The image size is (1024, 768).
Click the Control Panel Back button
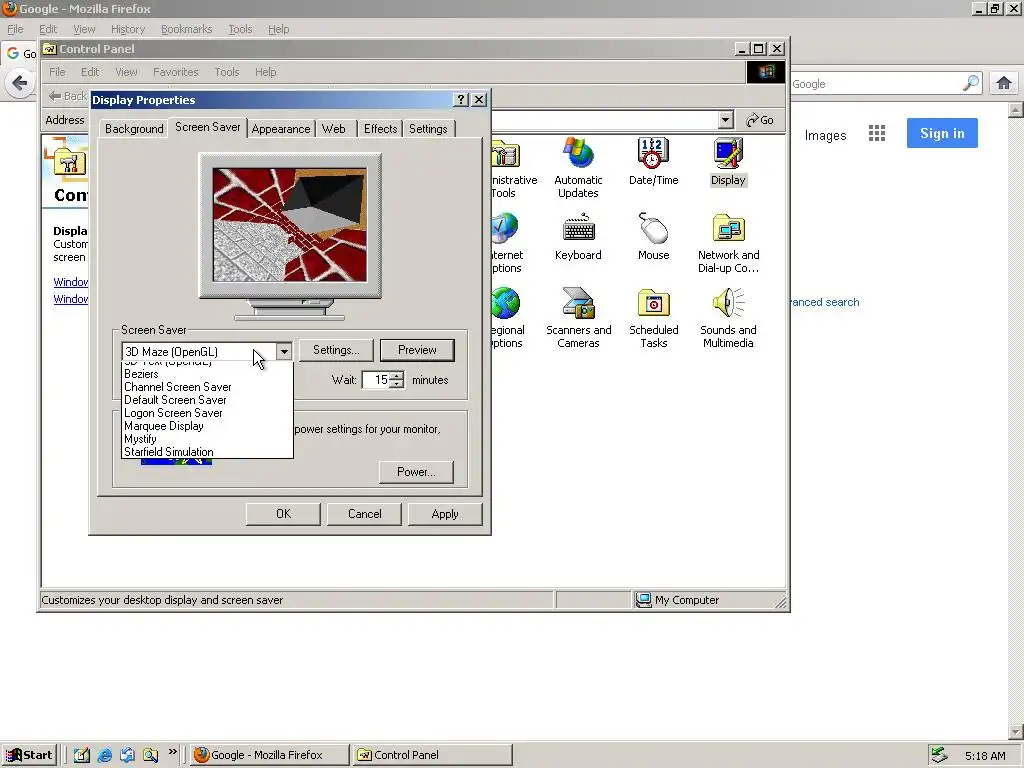[x=67, y=96]
